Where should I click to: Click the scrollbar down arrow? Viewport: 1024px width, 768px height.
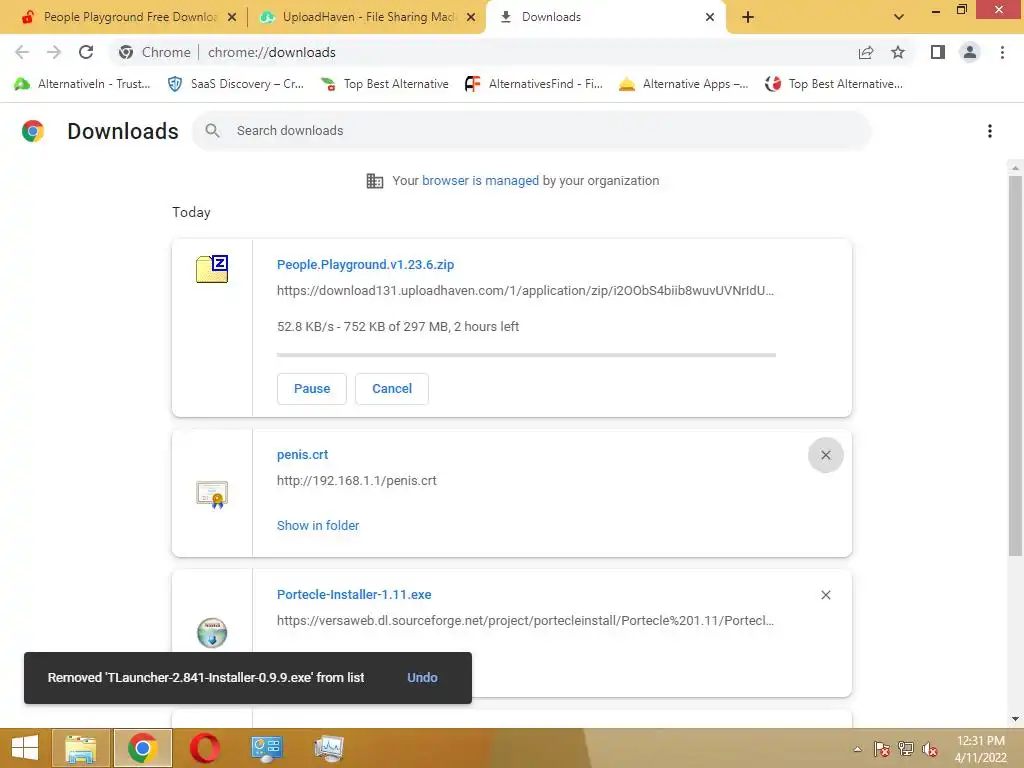point(1015,719)
